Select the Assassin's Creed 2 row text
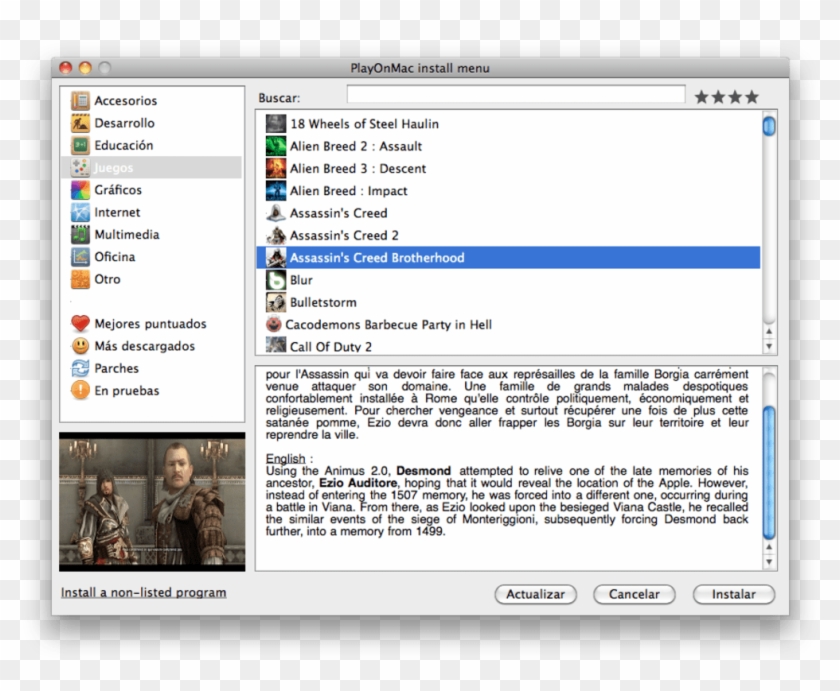Image resolution: width=840 pixels, height=691 pixels. 344,235
